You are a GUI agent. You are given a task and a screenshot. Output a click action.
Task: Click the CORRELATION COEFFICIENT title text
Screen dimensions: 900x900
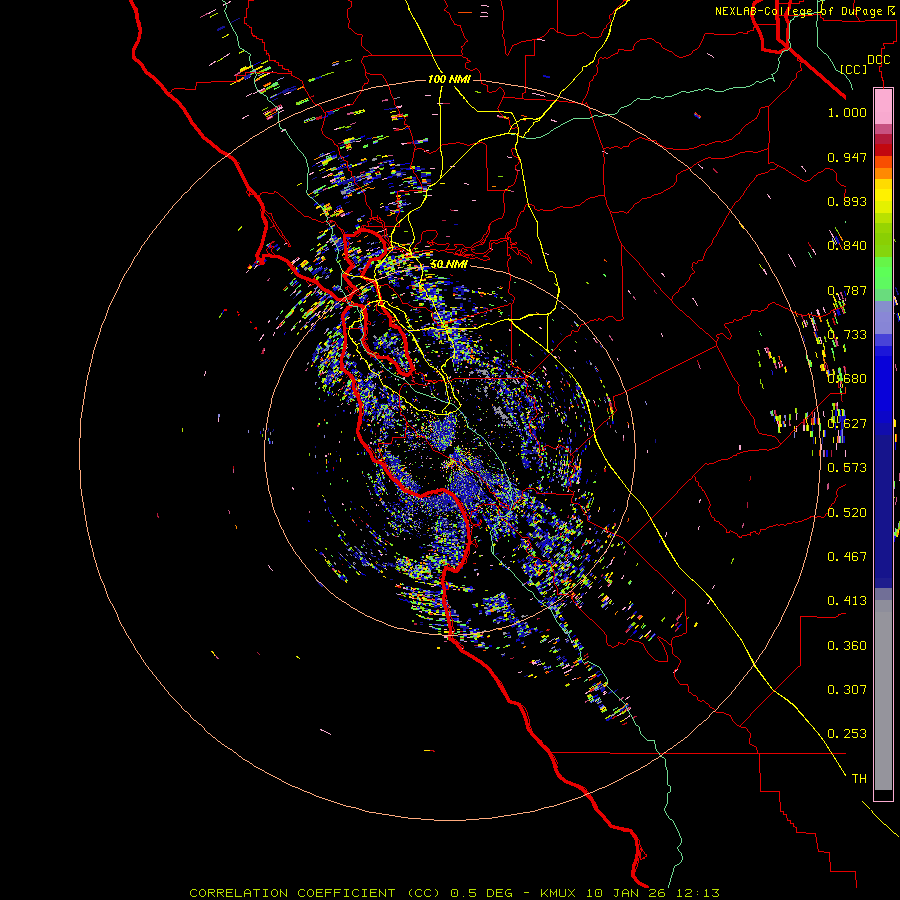pos(292,893)
